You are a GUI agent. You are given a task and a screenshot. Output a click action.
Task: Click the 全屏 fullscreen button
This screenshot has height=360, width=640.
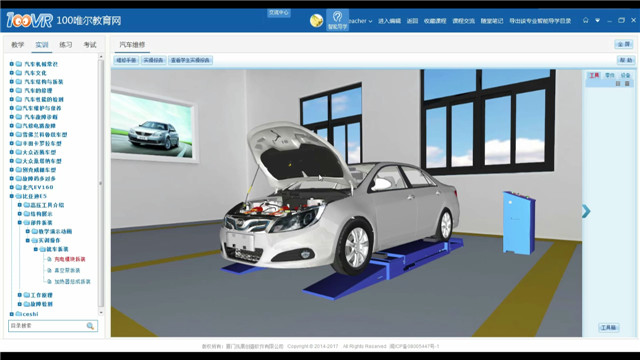point(624,44)
